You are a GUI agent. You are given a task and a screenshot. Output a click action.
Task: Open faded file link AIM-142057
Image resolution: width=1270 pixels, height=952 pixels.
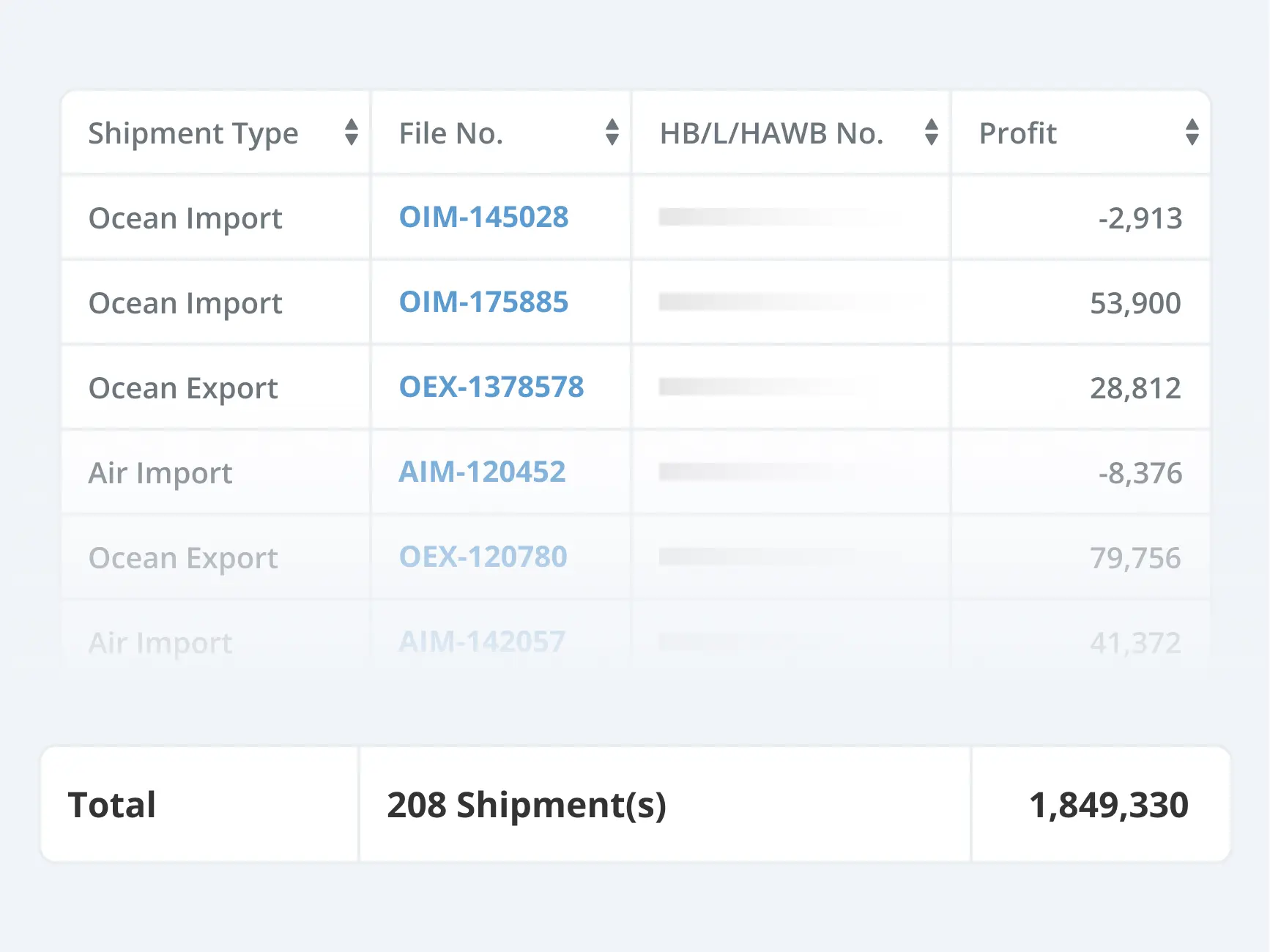pos(482,642)
